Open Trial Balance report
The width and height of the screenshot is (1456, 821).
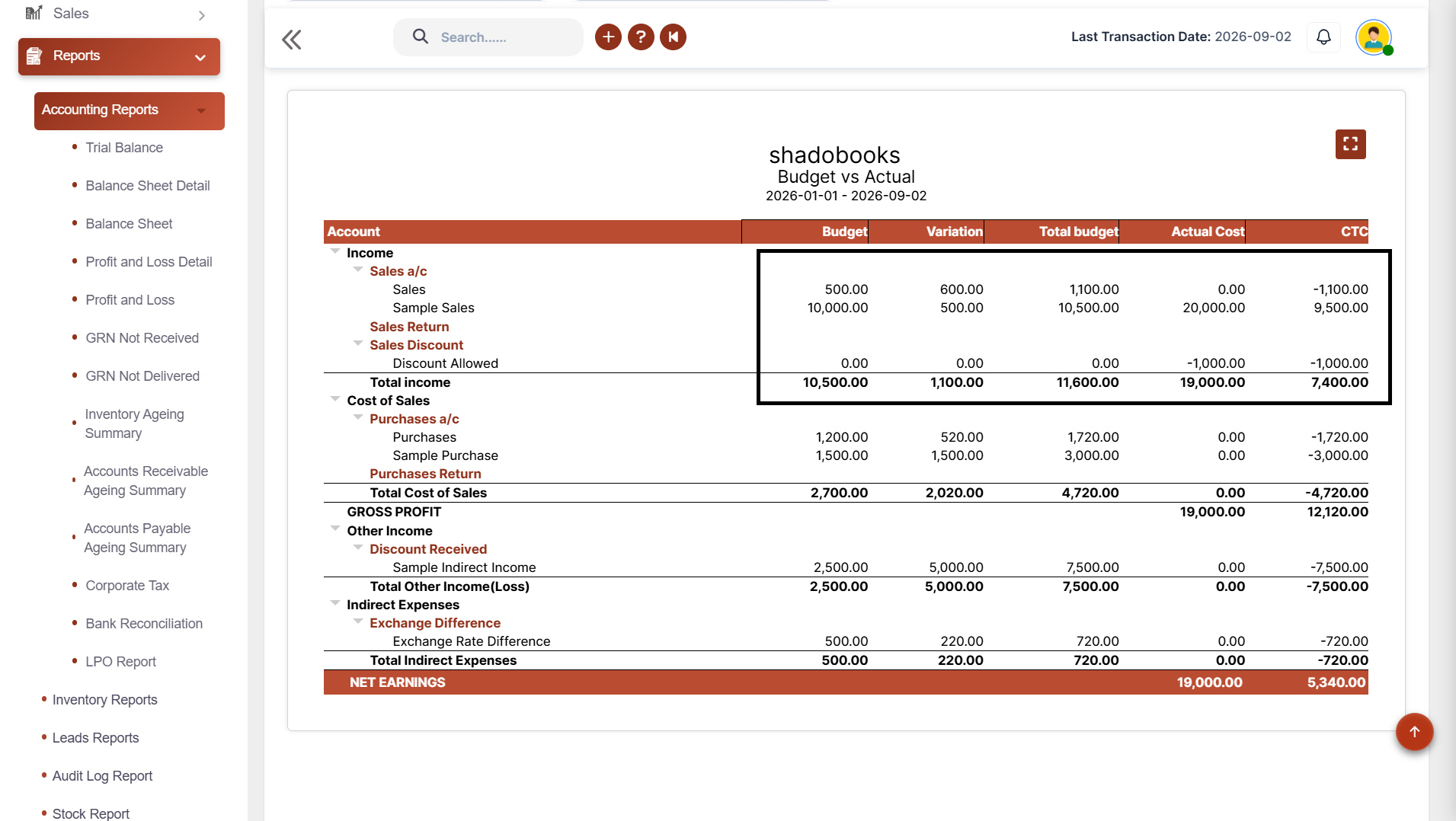pos(124,148)
